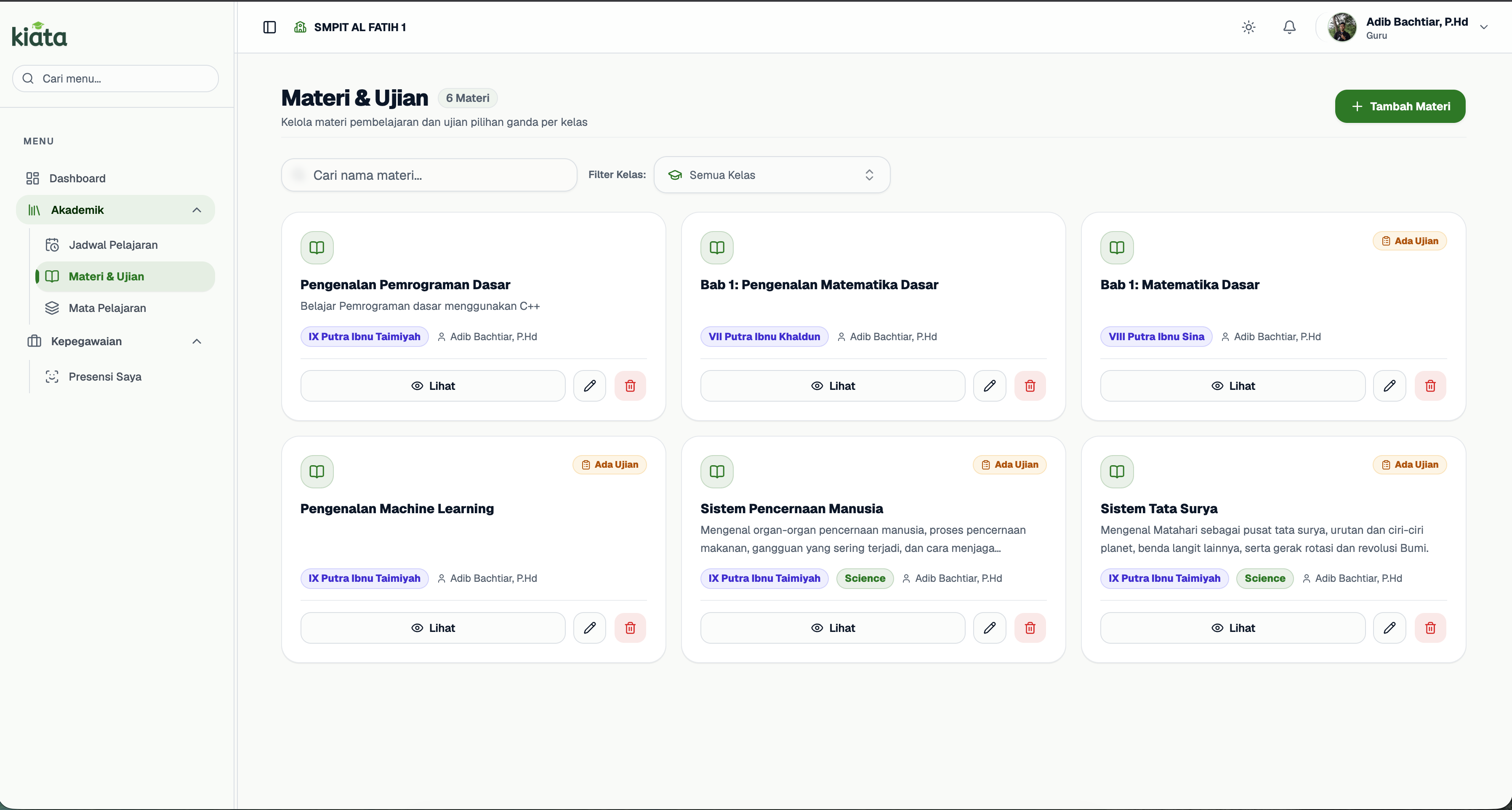
Task: Open the Semua Kelas filter dropdown
Action: point(772,175)
